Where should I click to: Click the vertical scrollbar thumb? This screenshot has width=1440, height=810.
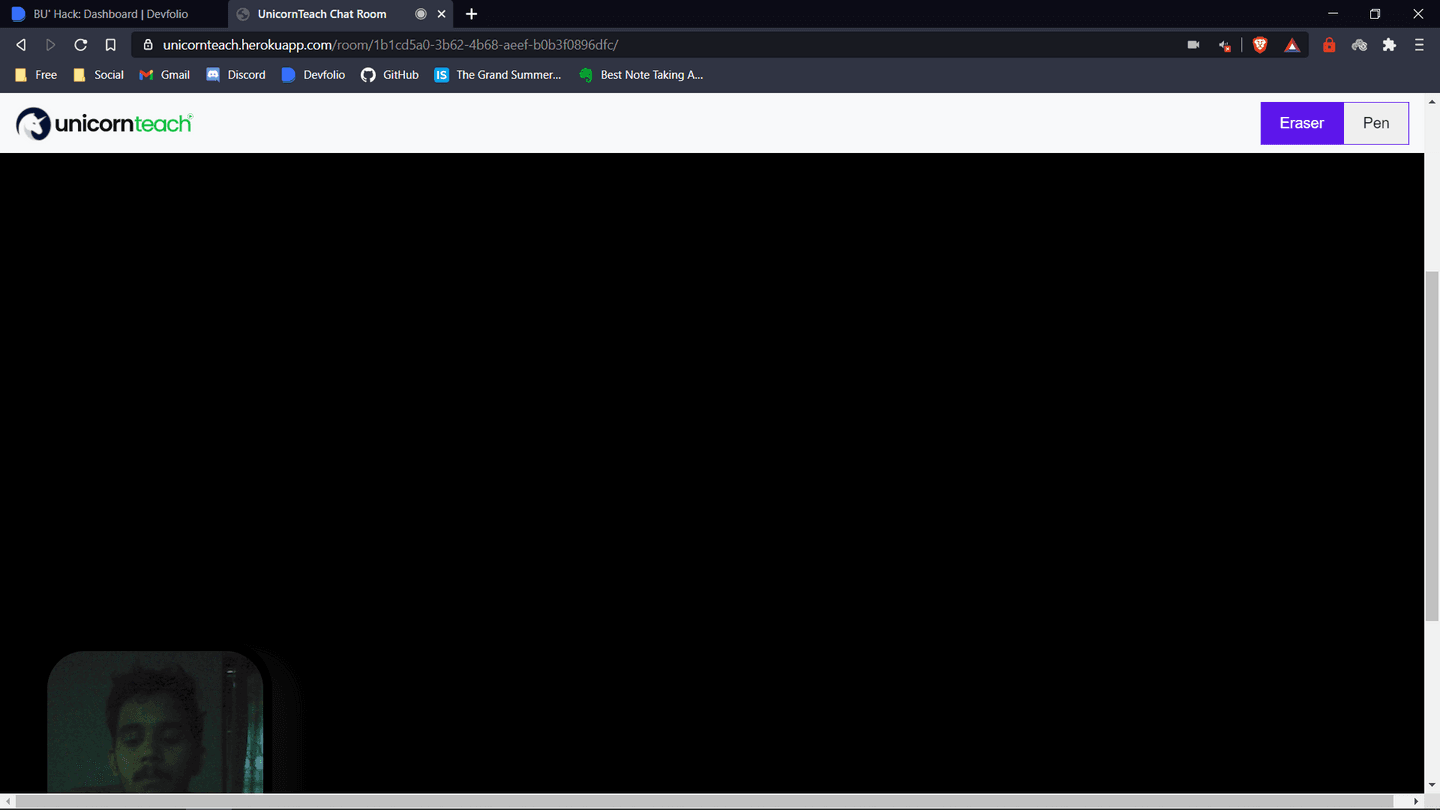coord(1431,447)
